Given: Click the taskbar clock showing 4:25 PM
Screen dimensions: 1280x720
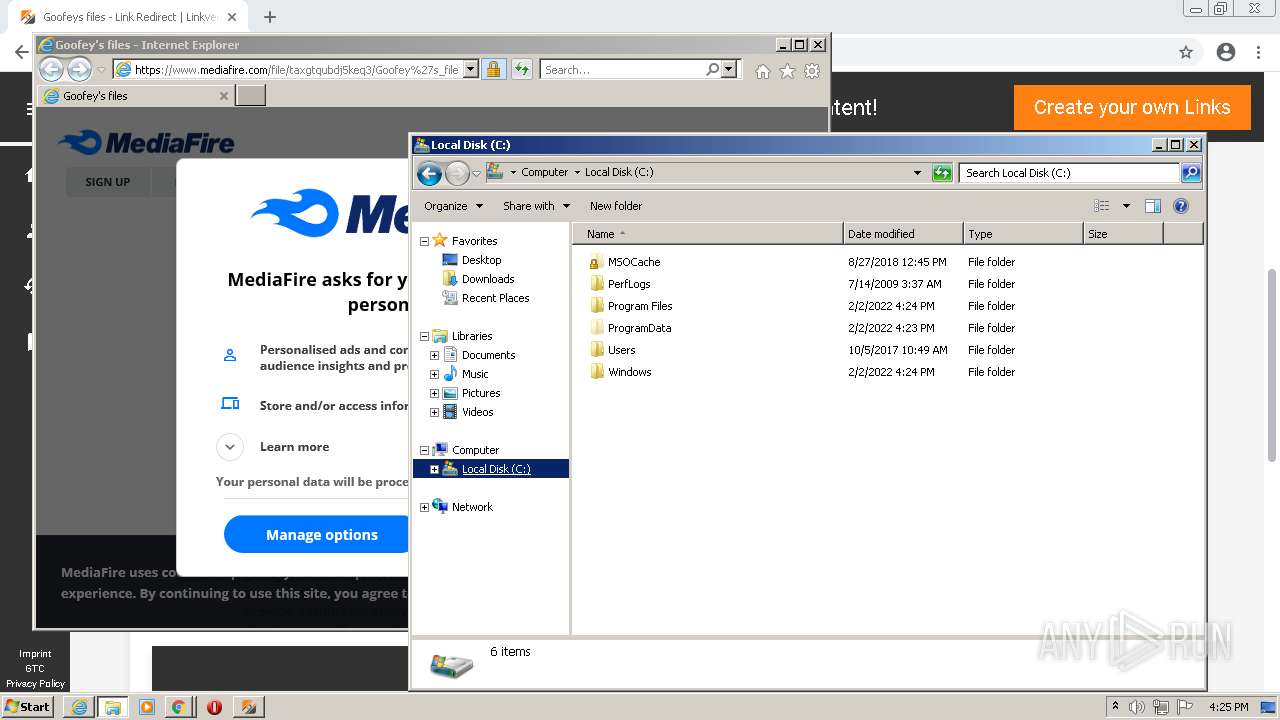Looking at the screenshot, I should point(1228,707).
